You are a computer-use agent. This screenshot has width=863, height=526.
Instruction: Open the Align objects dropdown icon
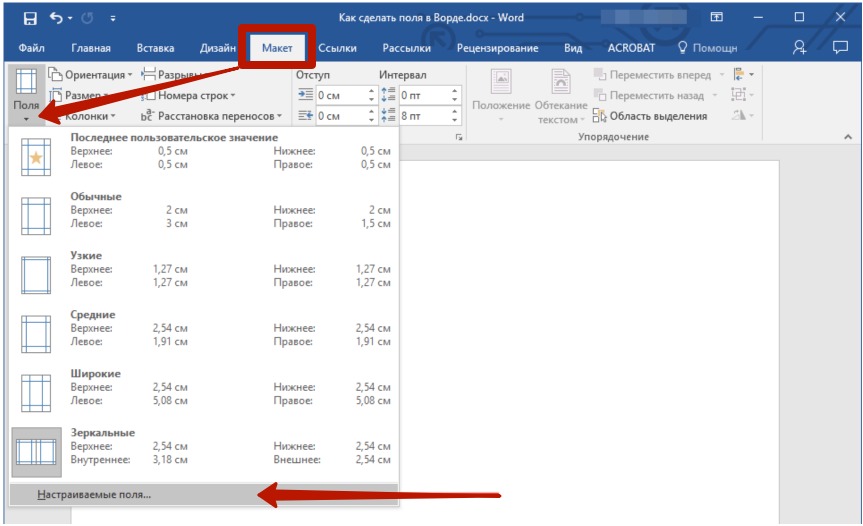click(742, 74)
